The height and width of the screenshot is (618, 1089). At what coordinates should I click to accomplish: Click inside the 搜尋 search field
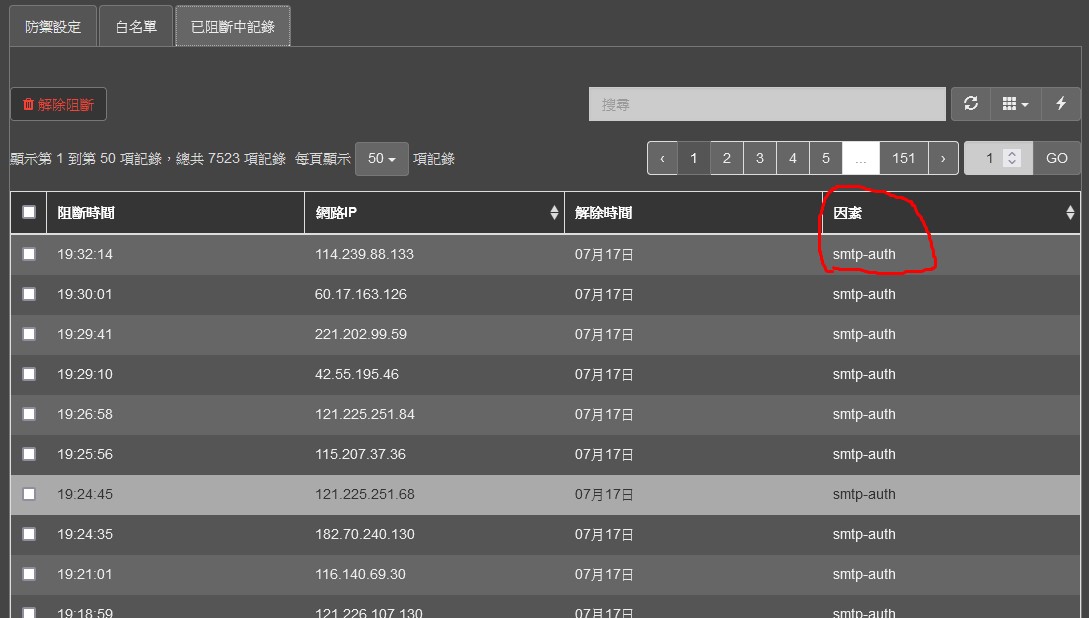point(766,104)
